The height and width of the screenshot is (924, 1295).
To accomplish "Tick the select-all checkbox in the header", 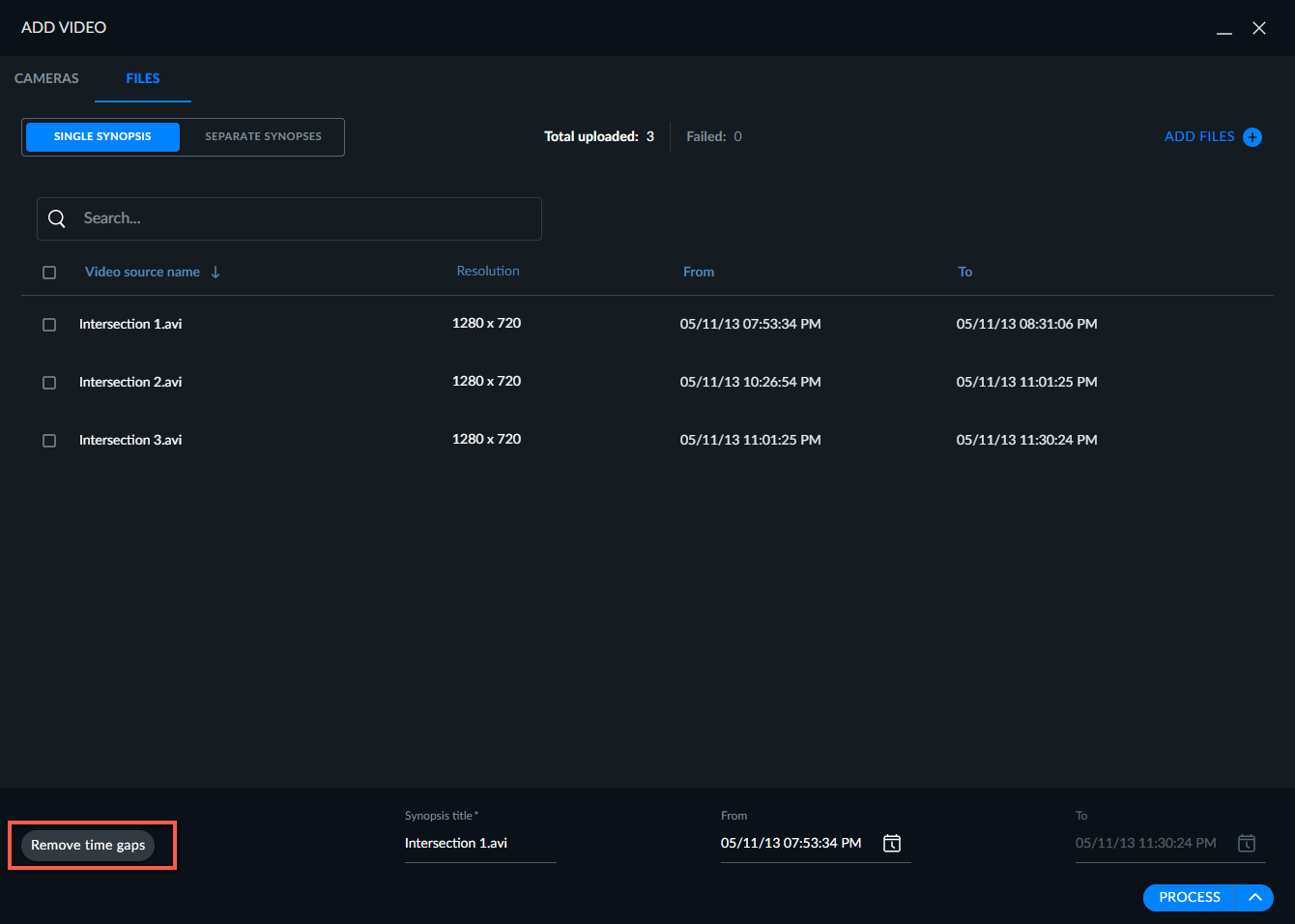I will click(49, 273).
